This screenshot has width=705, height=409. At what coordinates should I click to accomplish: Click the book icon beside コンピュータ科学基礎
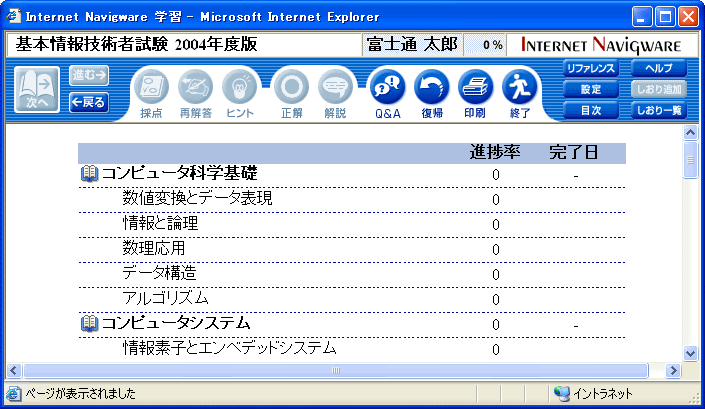pos(89,173)
